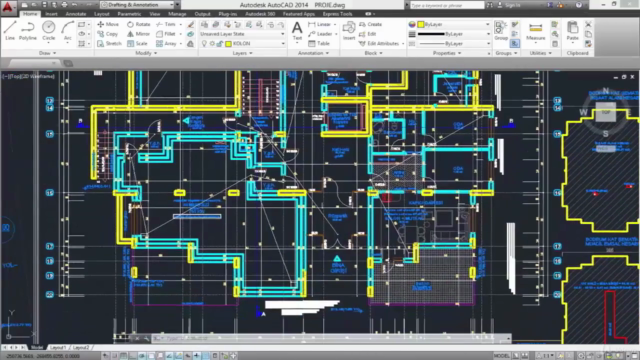Viewport: 640px width, 360px height.
Task: Open the yellow ByLayer object color swatch
Action: tap(421, 24)
